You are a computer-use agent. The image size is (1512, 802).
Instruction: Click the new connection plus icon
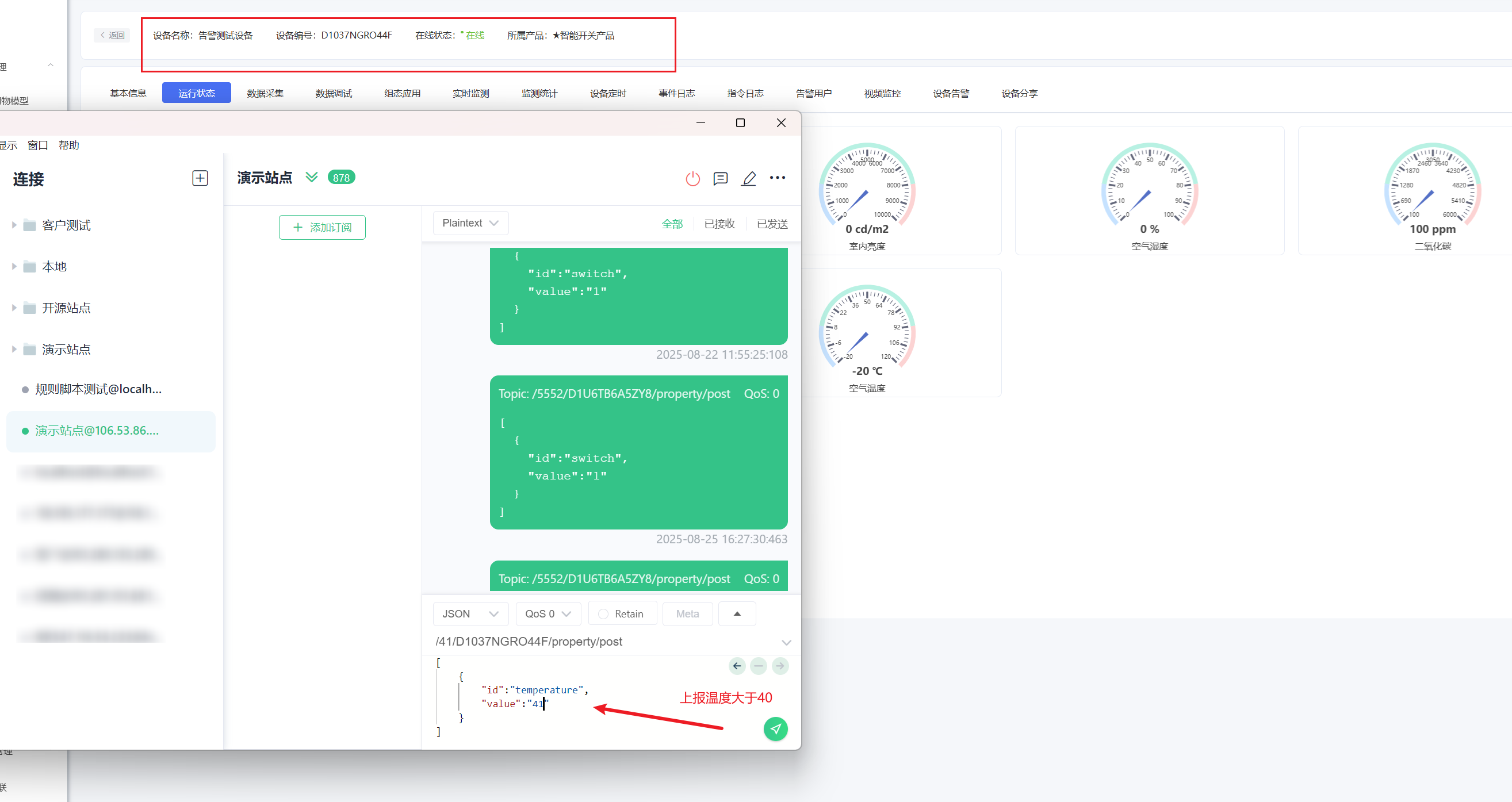[200, 178]
